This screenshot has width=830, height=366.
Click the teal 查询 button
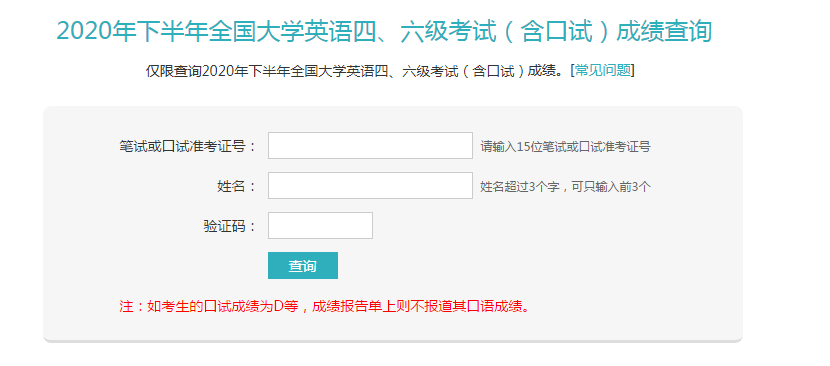click(303, 265)
